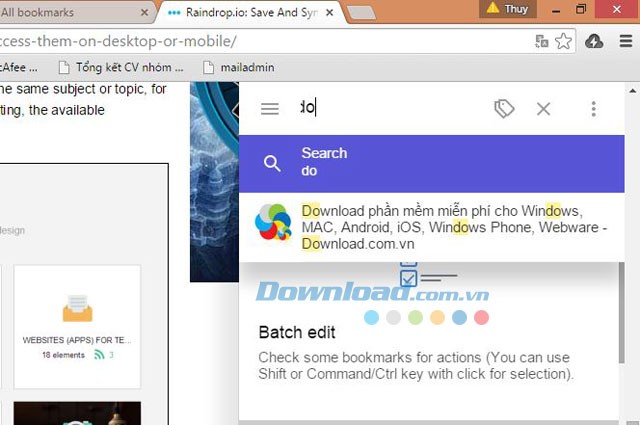Open the 'Tổng kết CV nhóm' bookmark
The width and height of the screenshot is (640, 425).
(120, 68)
